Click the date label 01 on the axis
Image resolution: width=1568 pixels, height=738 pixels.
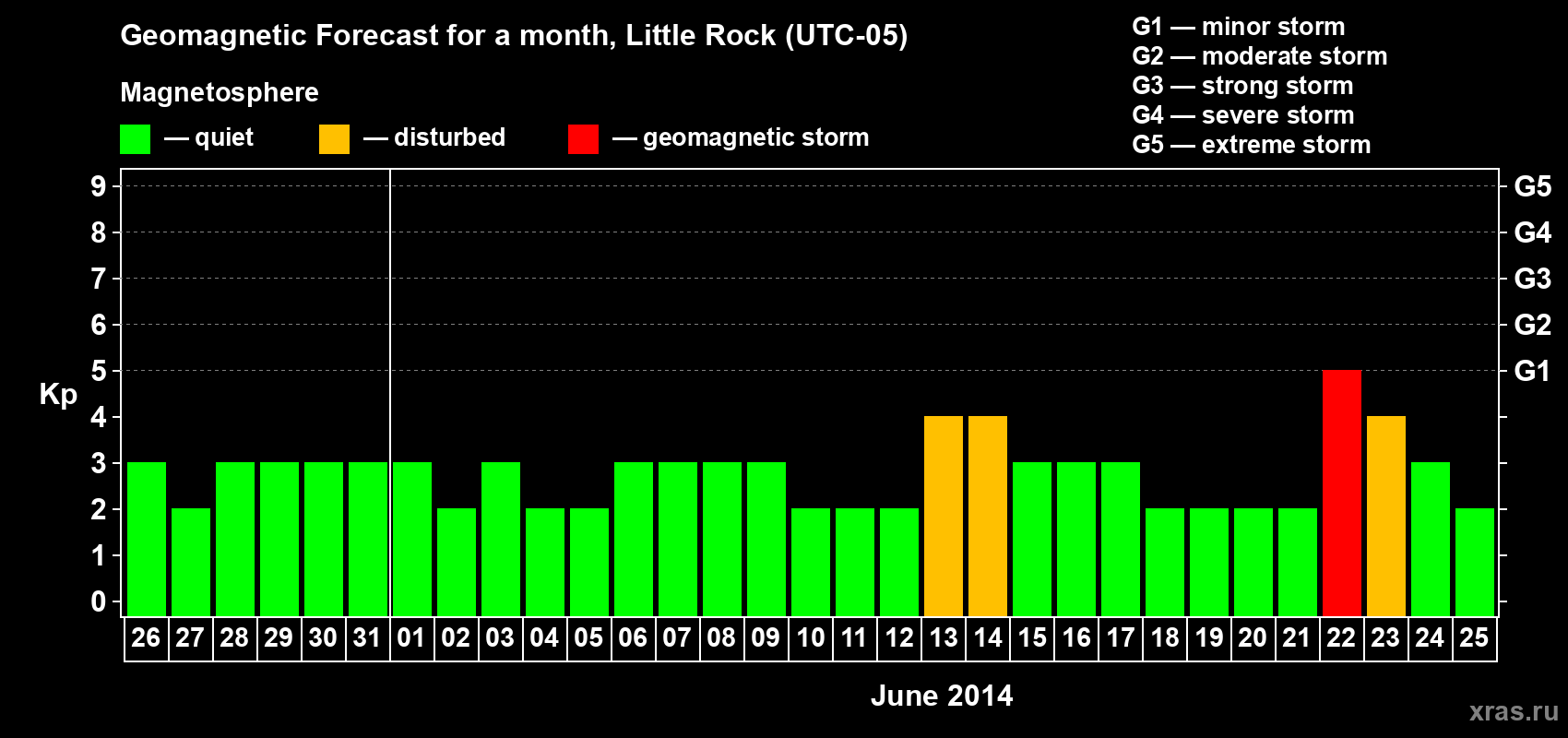point(411,637)
